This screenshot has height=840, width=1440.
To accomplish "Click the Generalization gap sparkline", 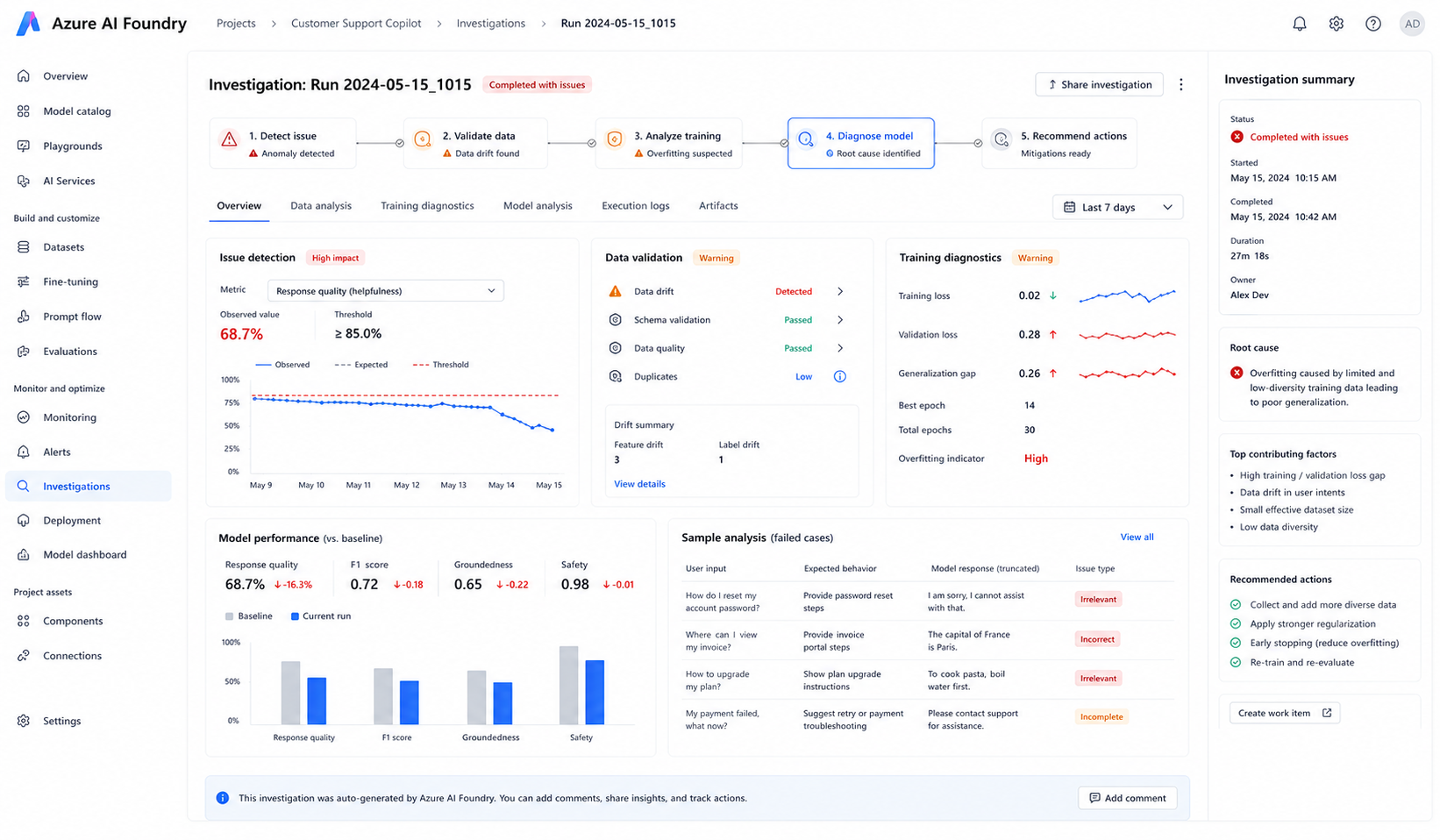I will click(1127, 374).
